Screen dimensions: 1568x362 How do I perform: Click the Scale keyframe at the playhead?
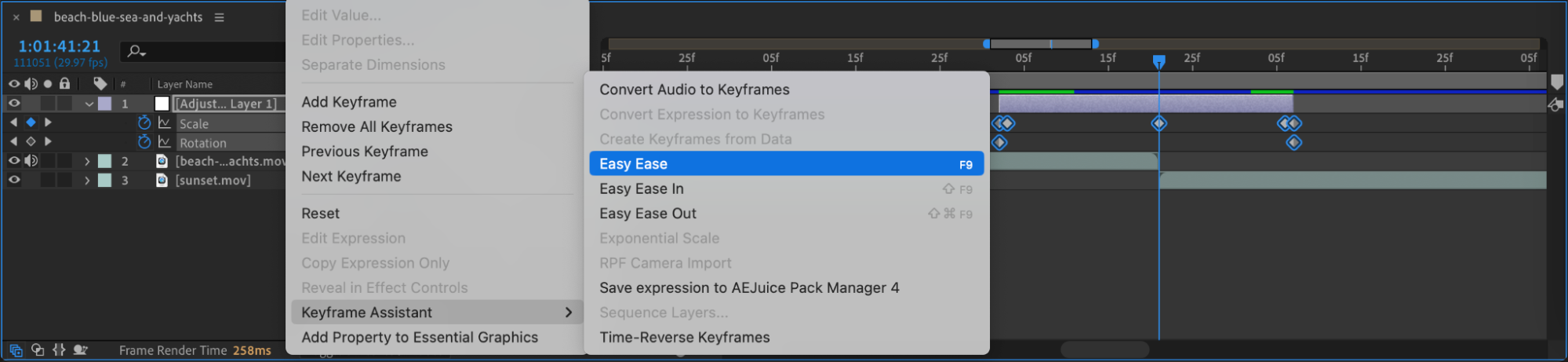click(1159, 123)
